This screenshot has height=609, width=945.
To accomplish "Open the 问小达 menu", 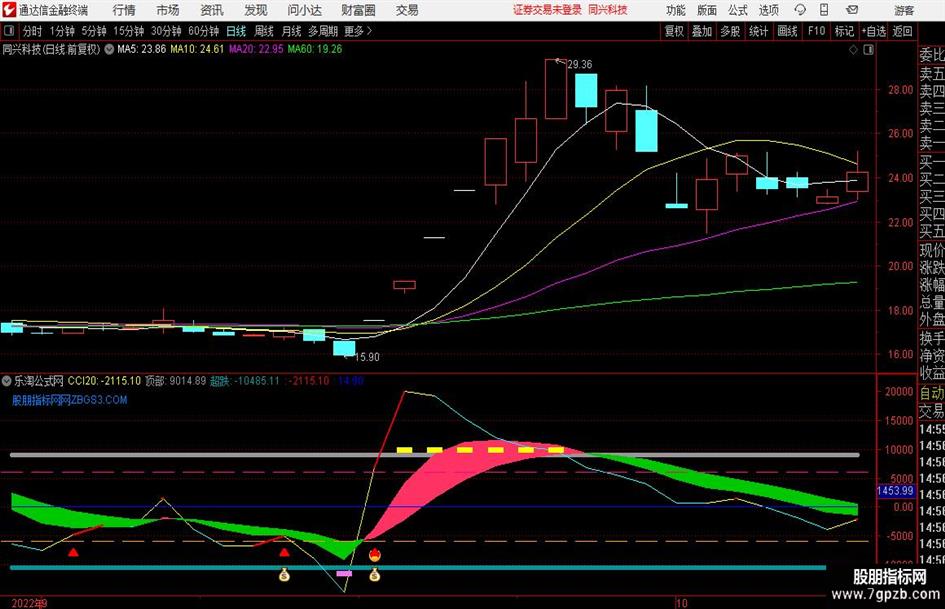I will tap(304, 10).
